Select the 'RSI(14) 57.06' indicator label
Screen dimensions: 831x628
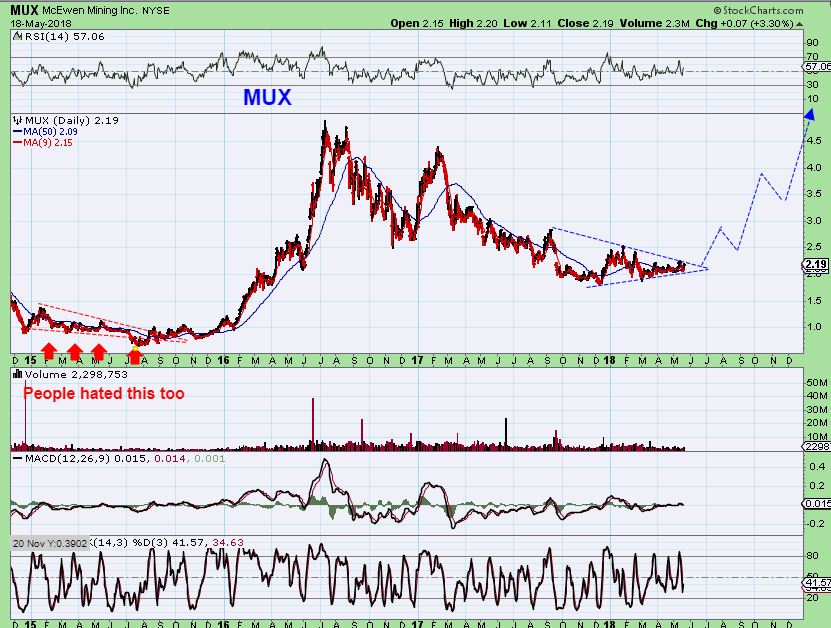(x=64, y=37)
